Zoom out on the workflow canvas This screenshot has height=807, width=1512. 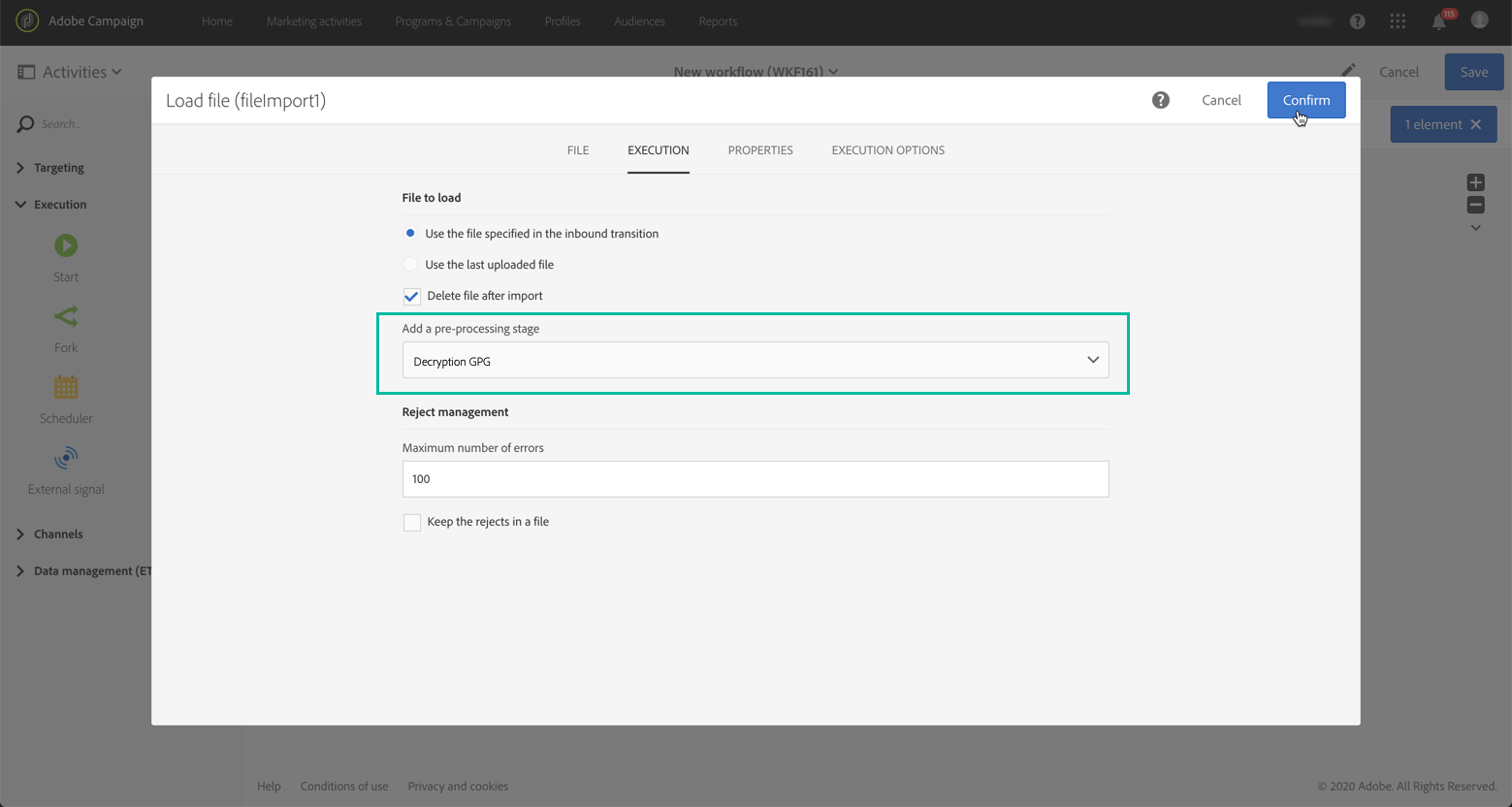coord(1476,205)
